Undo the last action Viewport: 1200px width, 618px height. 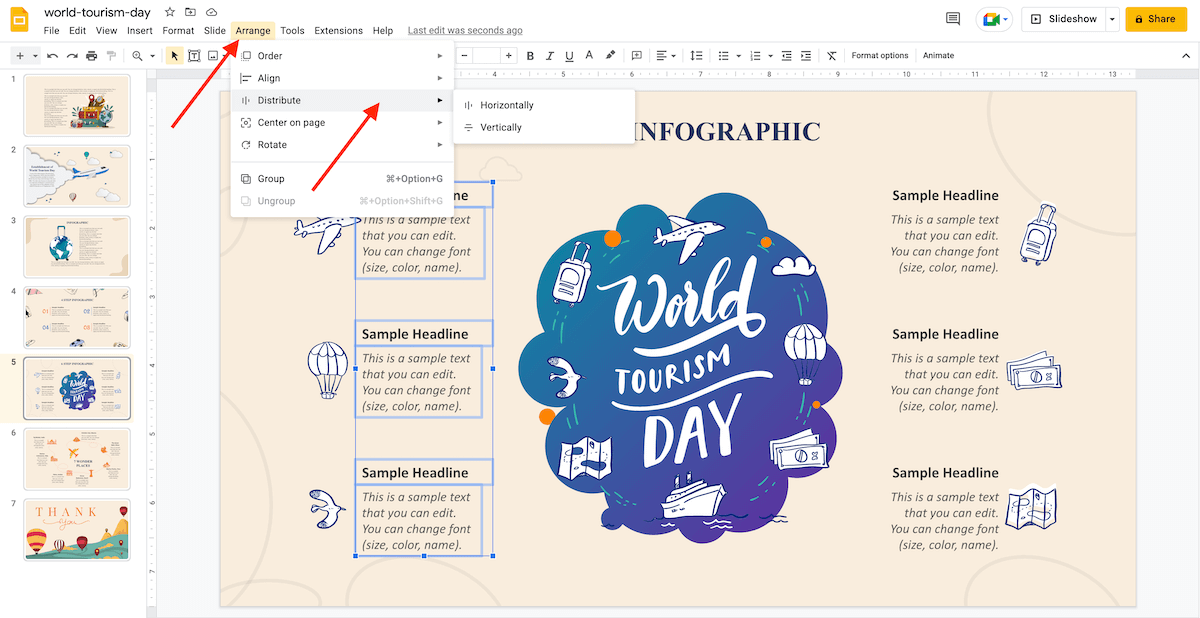[x=52, y=56]
